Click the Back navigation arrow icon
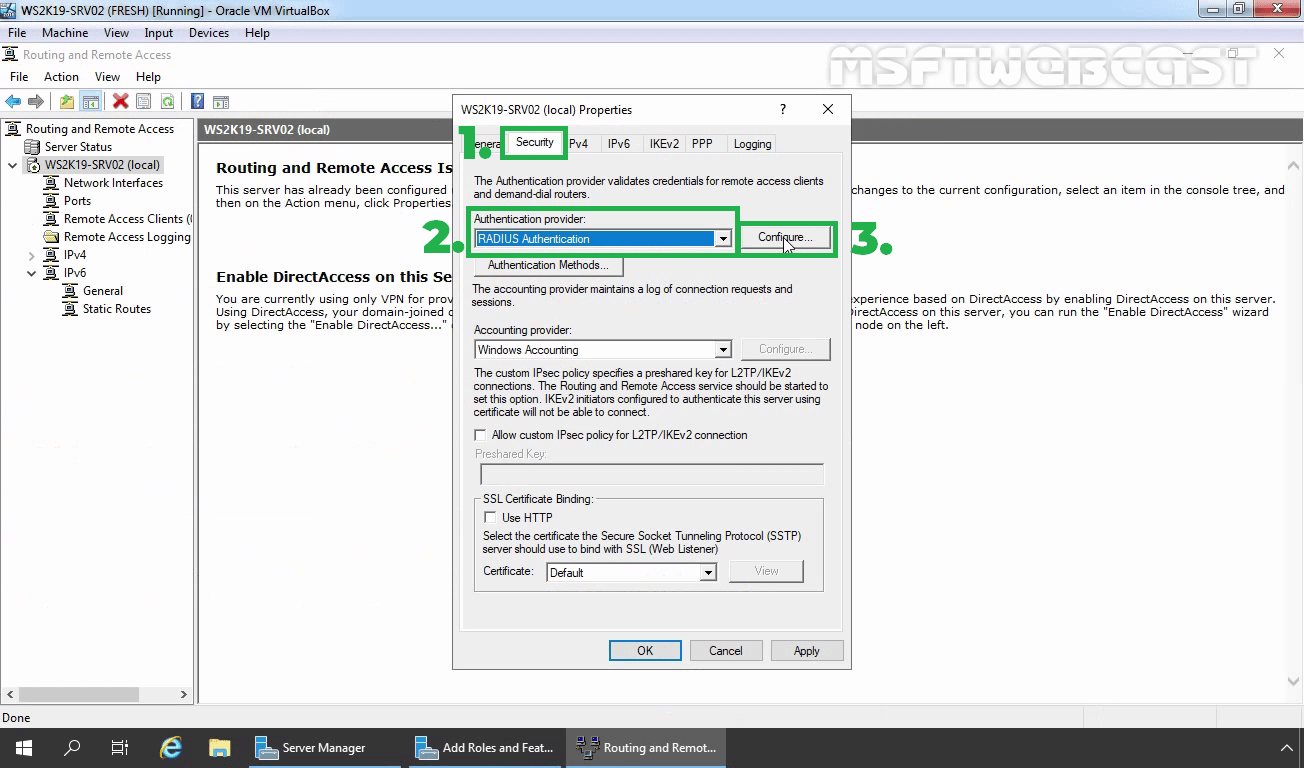This screenshot has height=768, width=1304. [13, 101]
